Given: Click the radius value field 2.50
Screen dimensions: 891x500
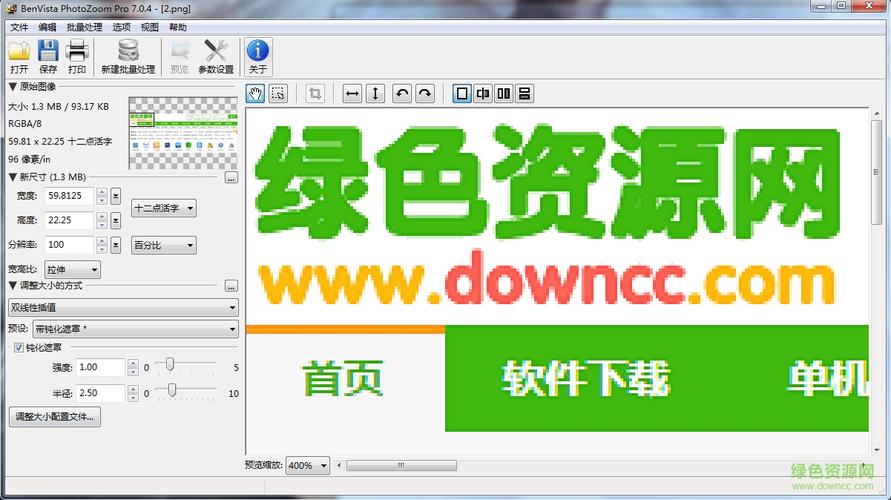Looking at the screenshot, I should [101, 393].
